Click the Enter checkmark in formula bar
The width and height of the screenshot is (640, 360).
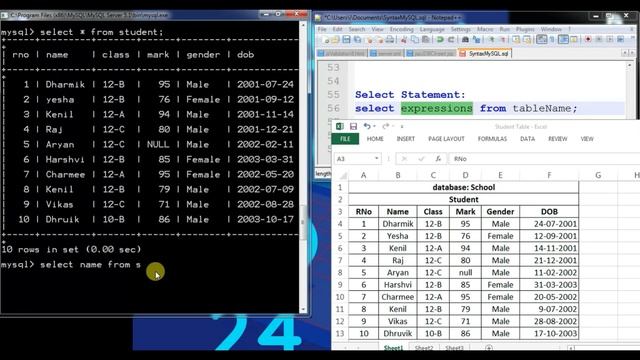click(x=421, y=158)
